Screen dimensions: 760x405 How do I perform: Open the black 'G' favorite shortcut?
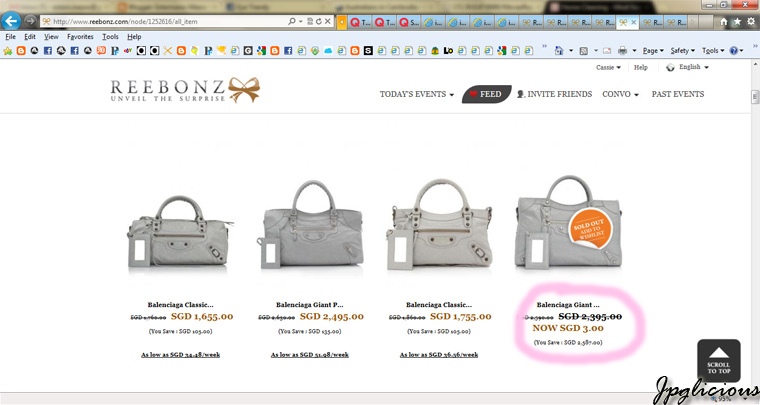click(248, 51)
